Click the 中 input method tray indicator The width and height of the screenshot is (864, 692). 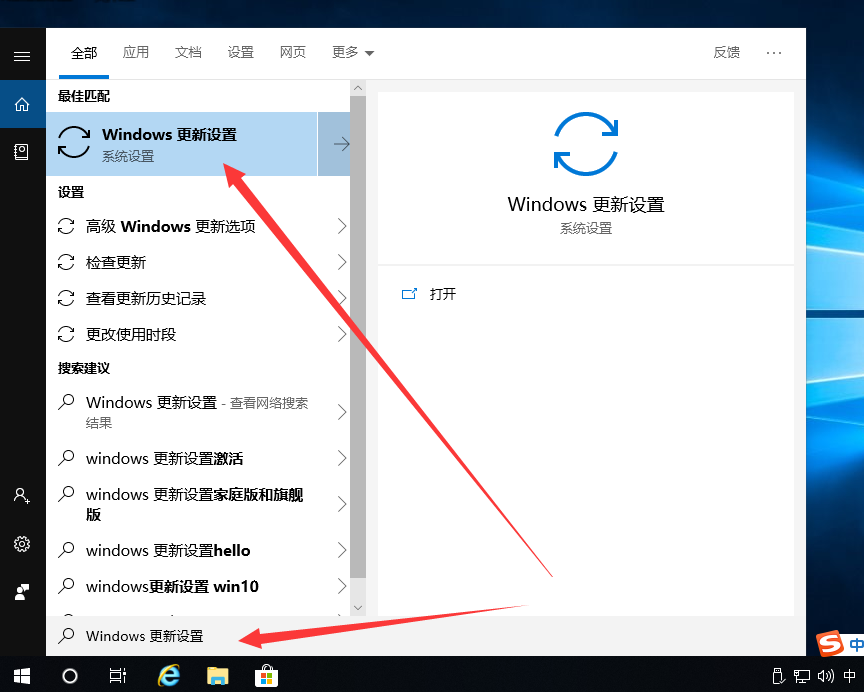(849, 676)
